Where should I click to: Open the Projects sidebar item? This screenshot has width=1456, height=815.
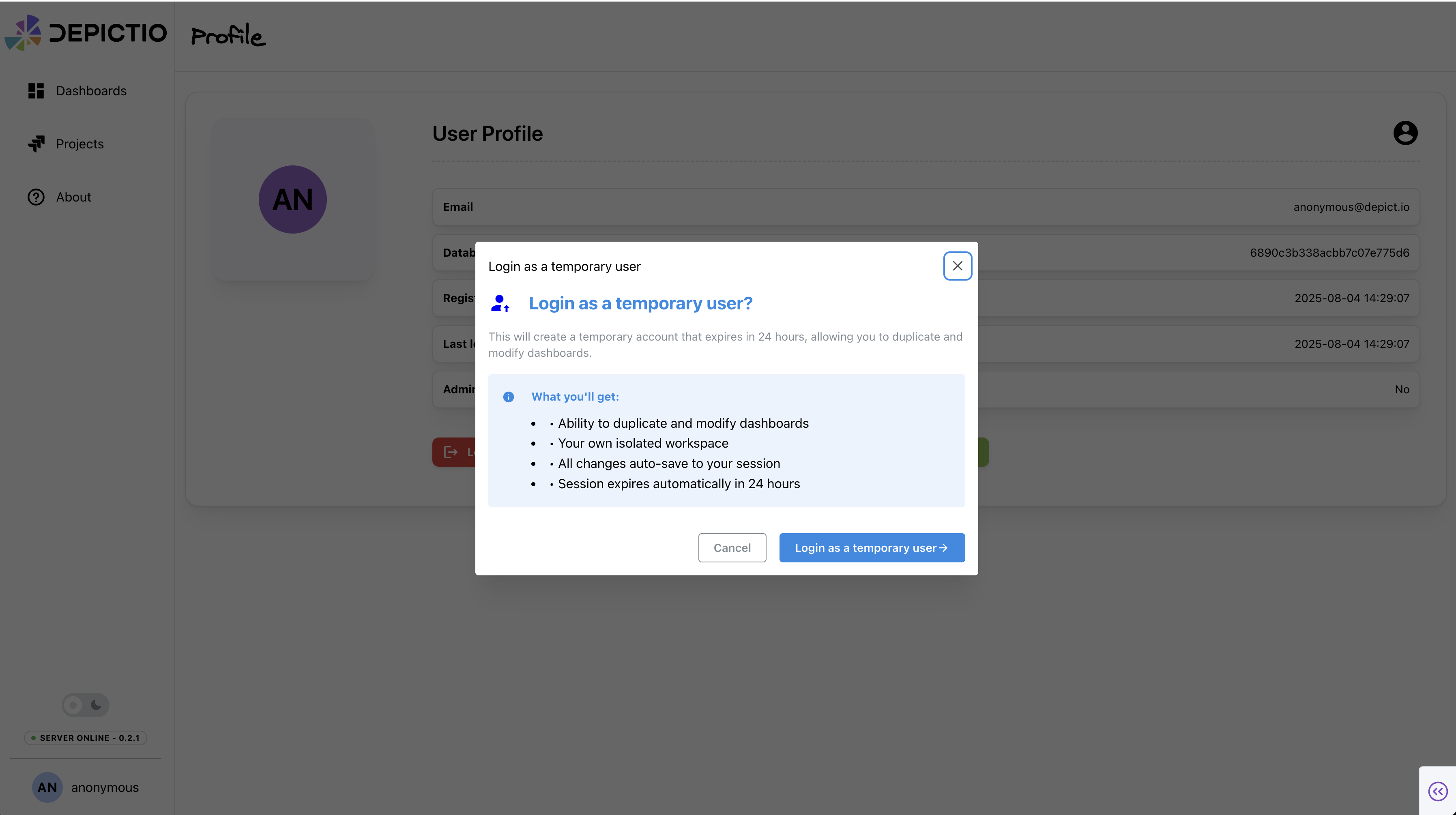pos(80,144)
